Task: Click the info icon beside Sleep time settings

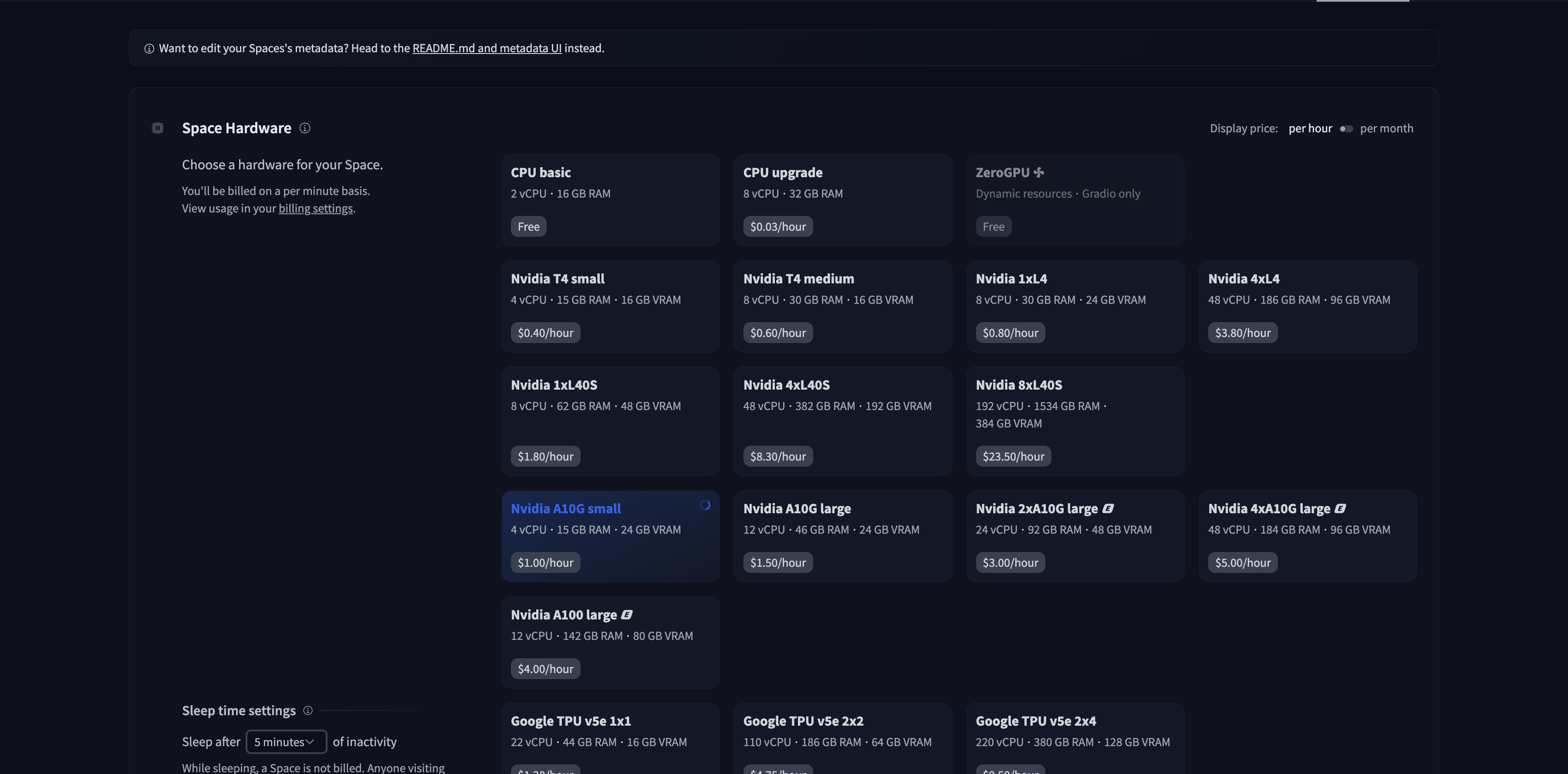Action: coord(308,710)
